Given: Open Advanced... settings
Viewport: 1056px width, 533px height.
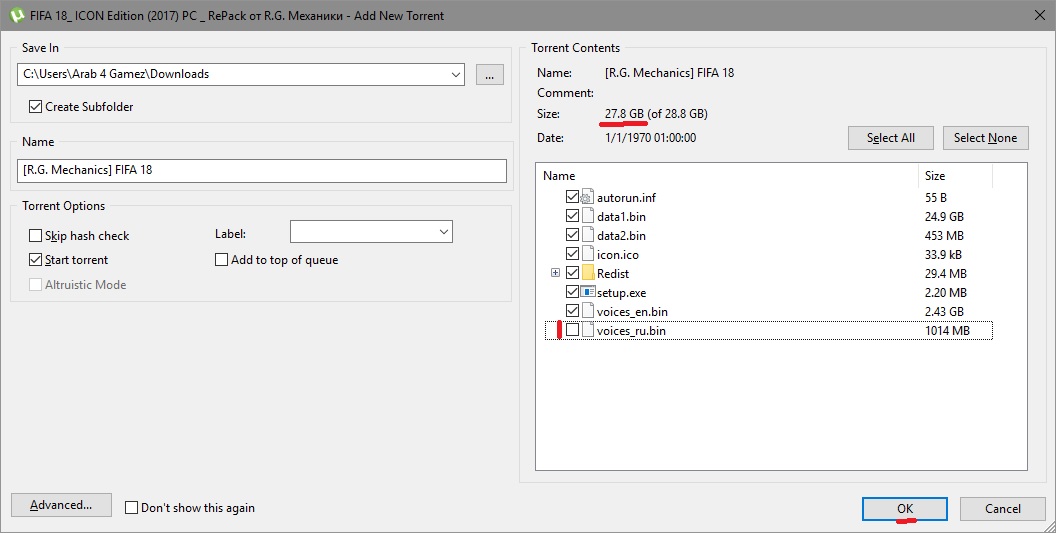Looking at the screenshot, I should click(x=61, y=505).
